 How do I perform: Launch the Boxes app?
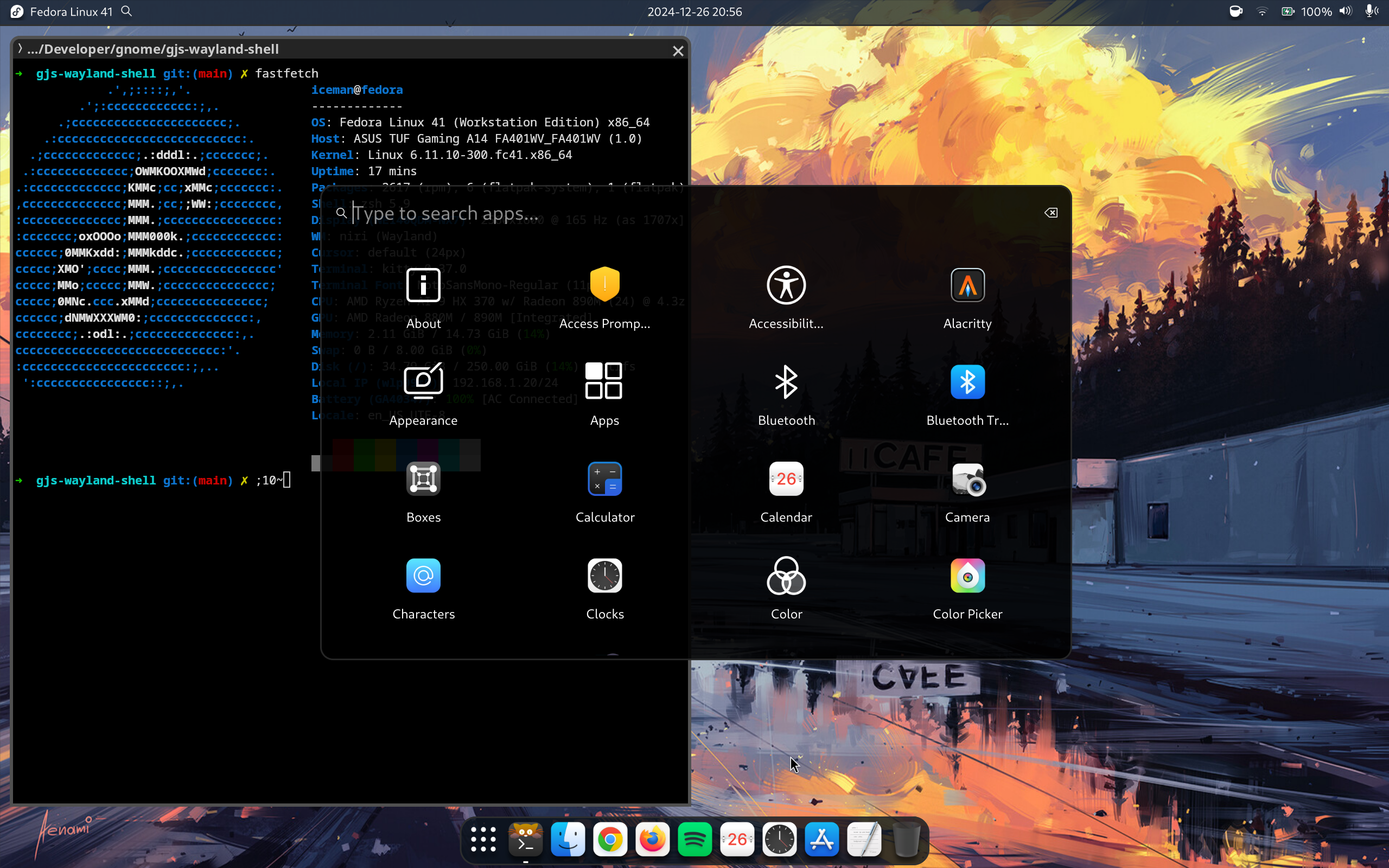click(423, 480)
